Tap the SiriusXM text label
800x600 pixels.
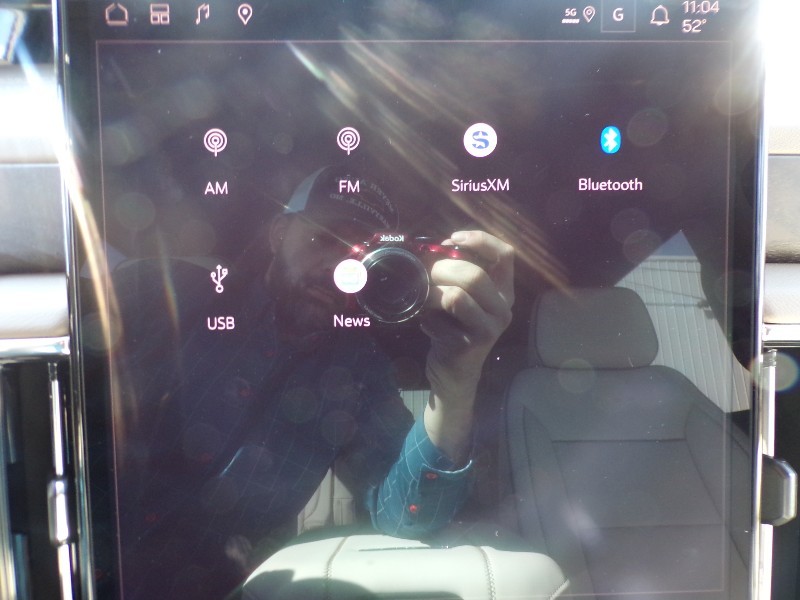coord(480,185)
